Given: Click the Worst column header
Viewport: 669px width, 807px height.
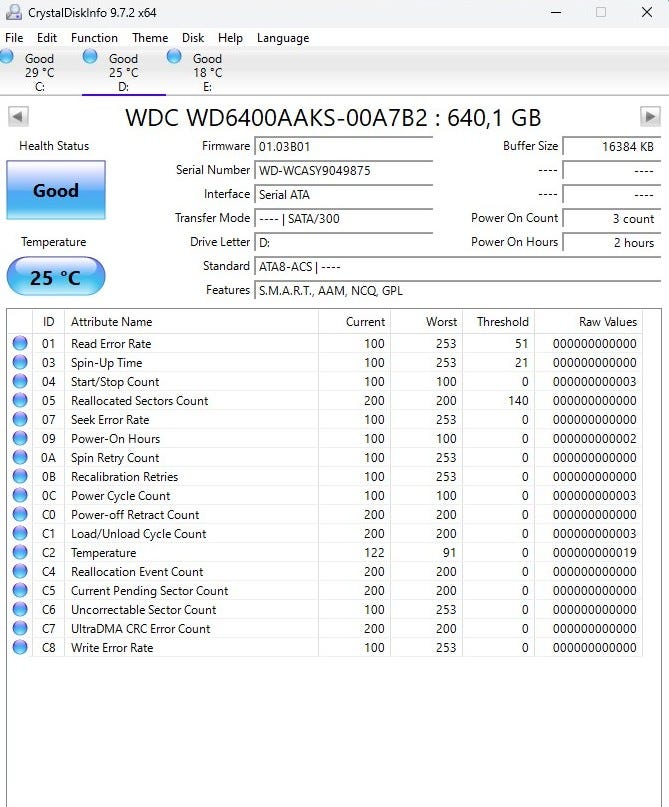Looking at the screenshot, I should [x=427, y=322].
